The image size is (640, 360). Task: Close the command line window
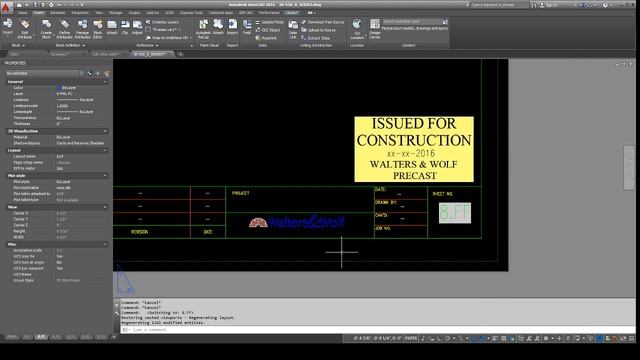[x=117, y=305]
